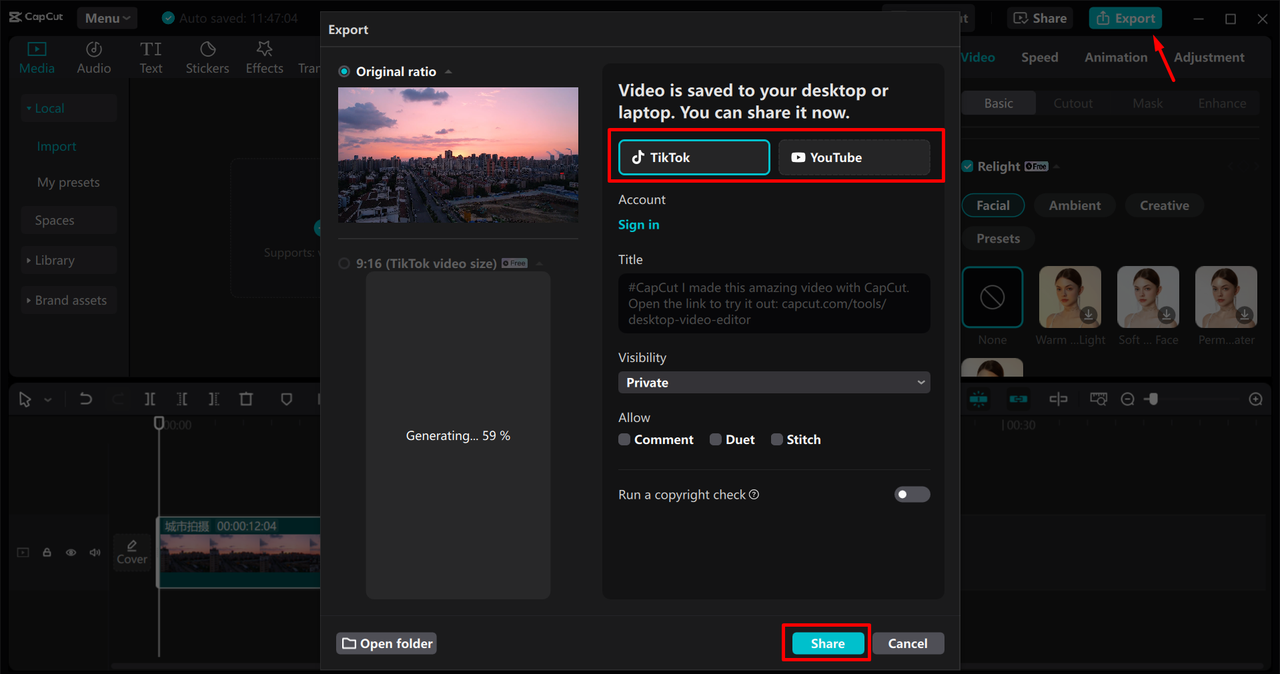Zoom in the timeline with plus icon

tap(1256, 399)
